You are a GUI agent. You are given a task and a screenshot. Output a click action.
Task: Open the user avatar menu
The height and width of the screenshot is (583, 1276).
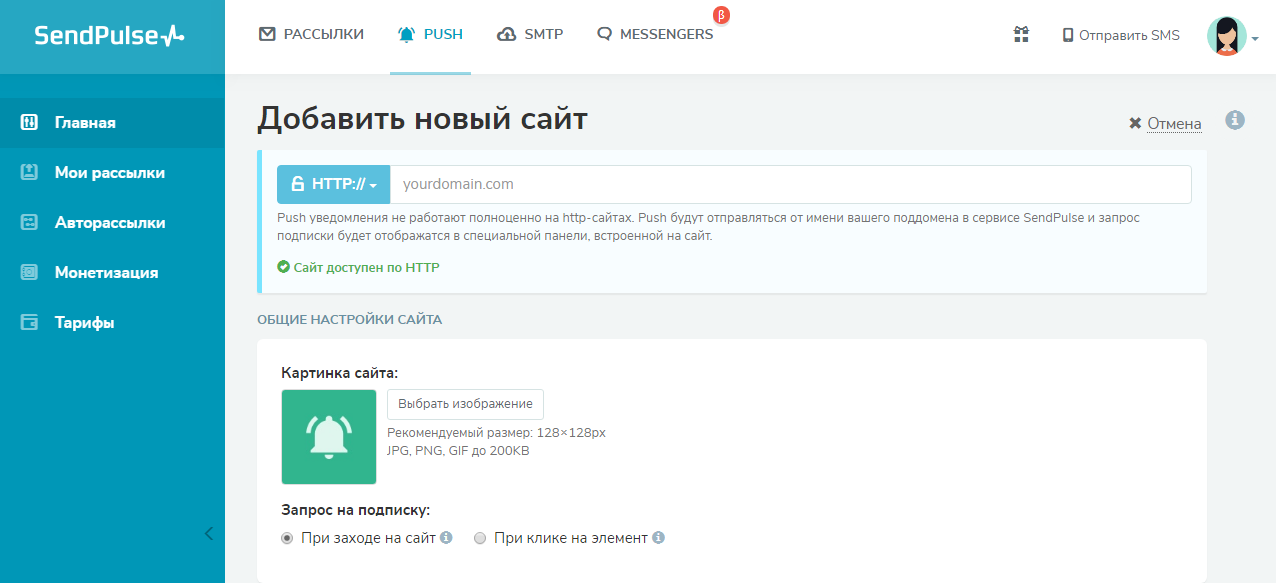tap(1232, 36)
